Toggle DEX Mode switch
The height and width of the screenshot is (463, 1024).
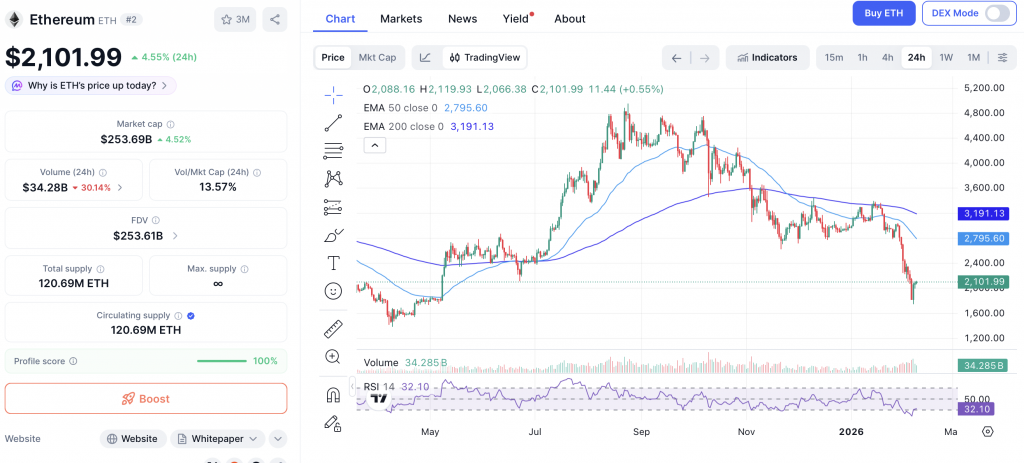997,13
